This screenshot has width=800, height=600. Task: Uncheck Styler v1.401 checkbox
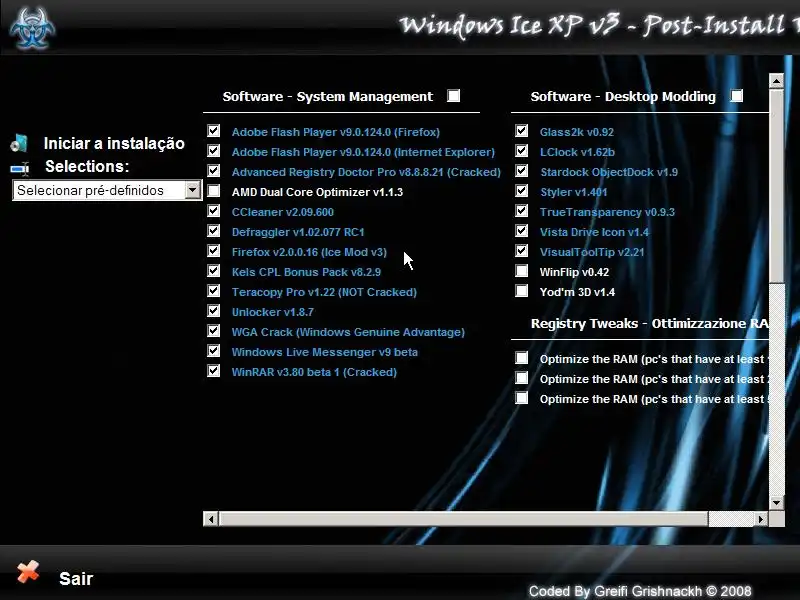pyautogui.click(x=521, y=191)
